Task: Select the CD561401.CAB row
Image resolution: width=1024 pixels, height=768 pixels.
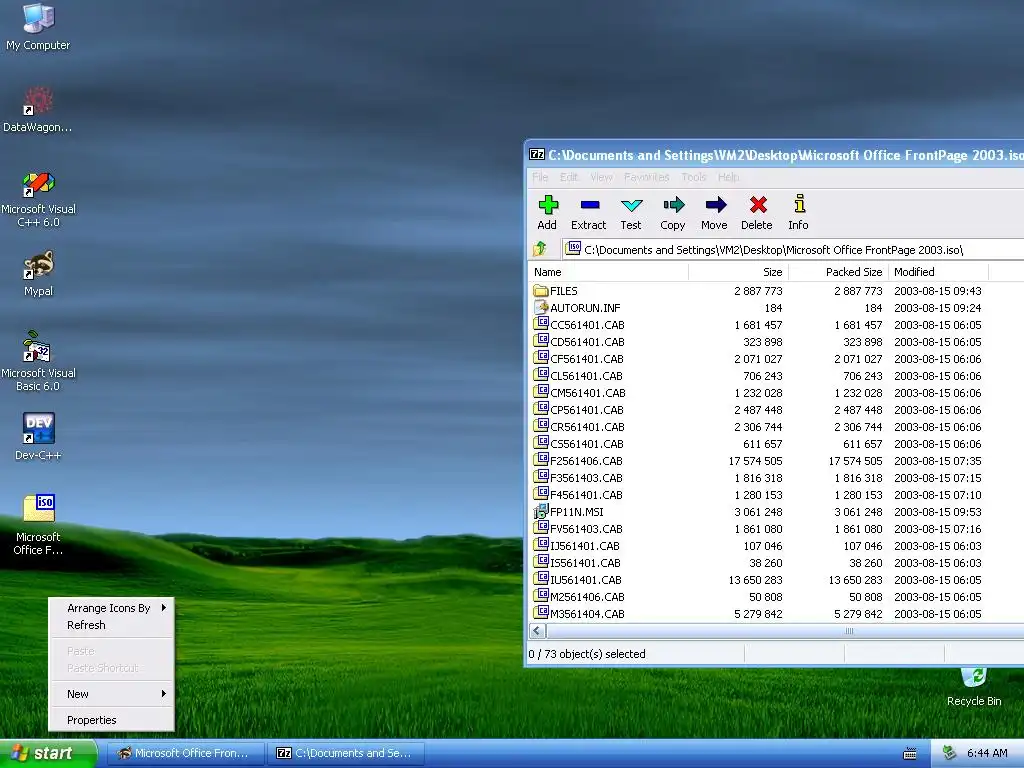Action: point(776,342)
